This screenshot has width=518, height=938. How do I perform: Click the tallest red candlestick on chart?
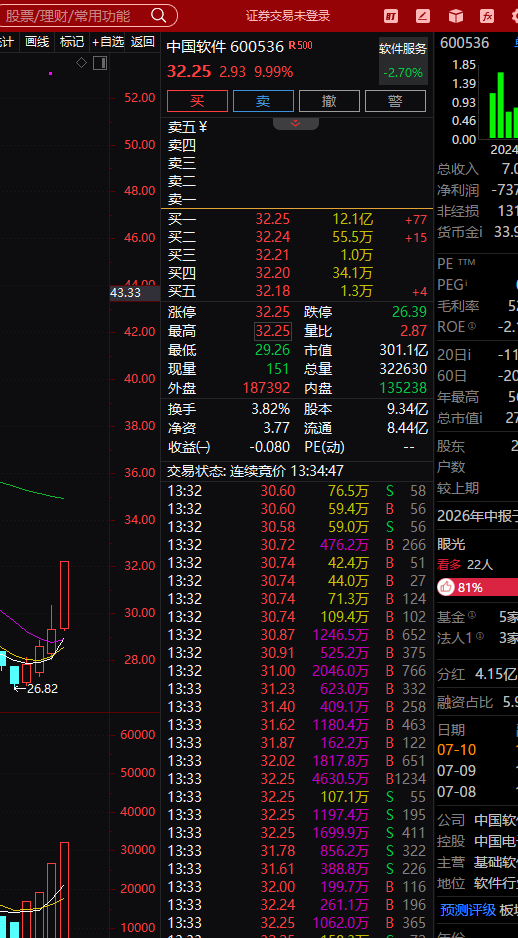coord(64,595)
